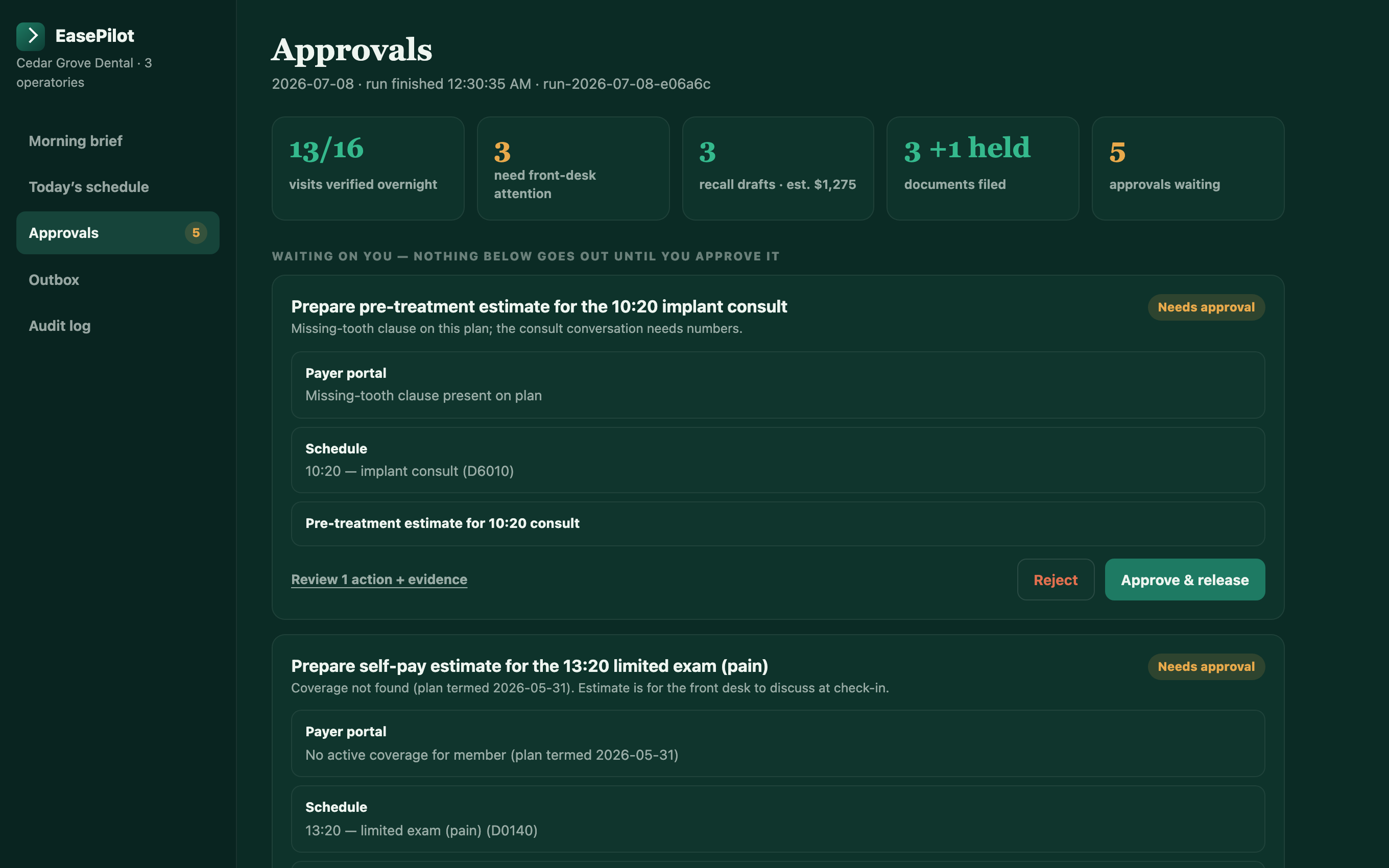Click Approve & release button
1389x868 pixels.
tap(1185, 580)
